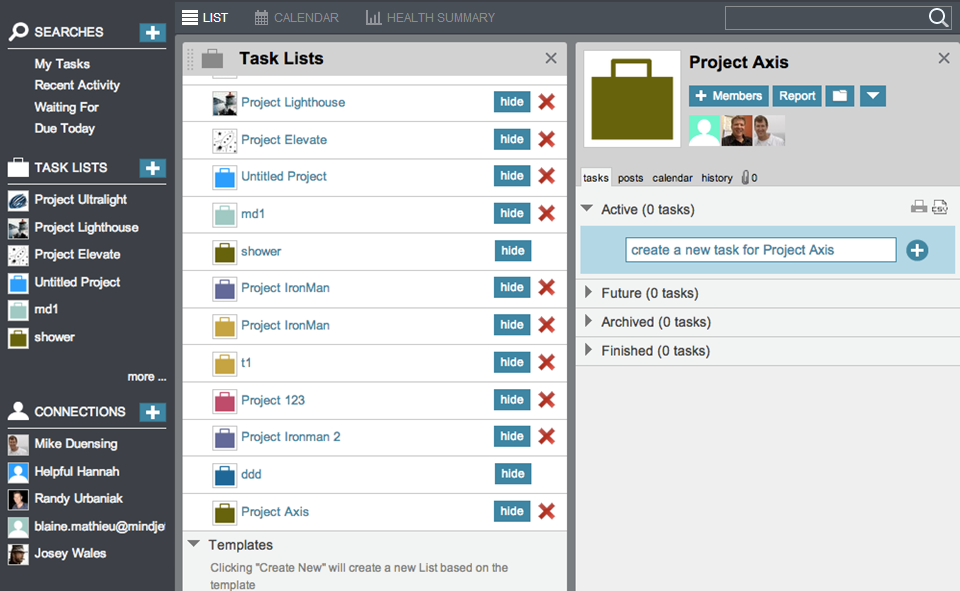Image resolution: width=960 pixels, height=591 pixels.
Task: Open the dropdown arrow beside folder button
Action: pyautogui.click(x=872, y=96)
